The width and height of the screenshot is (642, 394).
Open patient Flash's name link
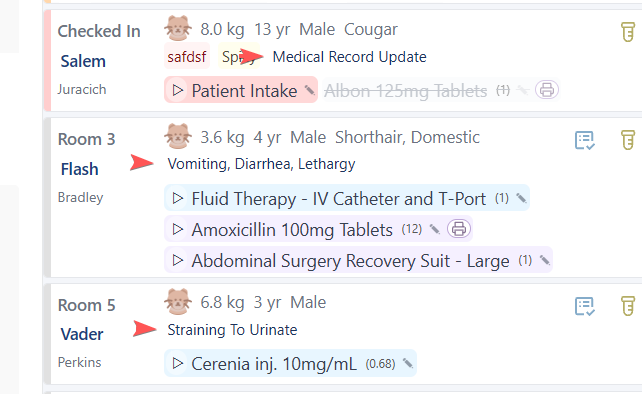click(x=79, y=169)
